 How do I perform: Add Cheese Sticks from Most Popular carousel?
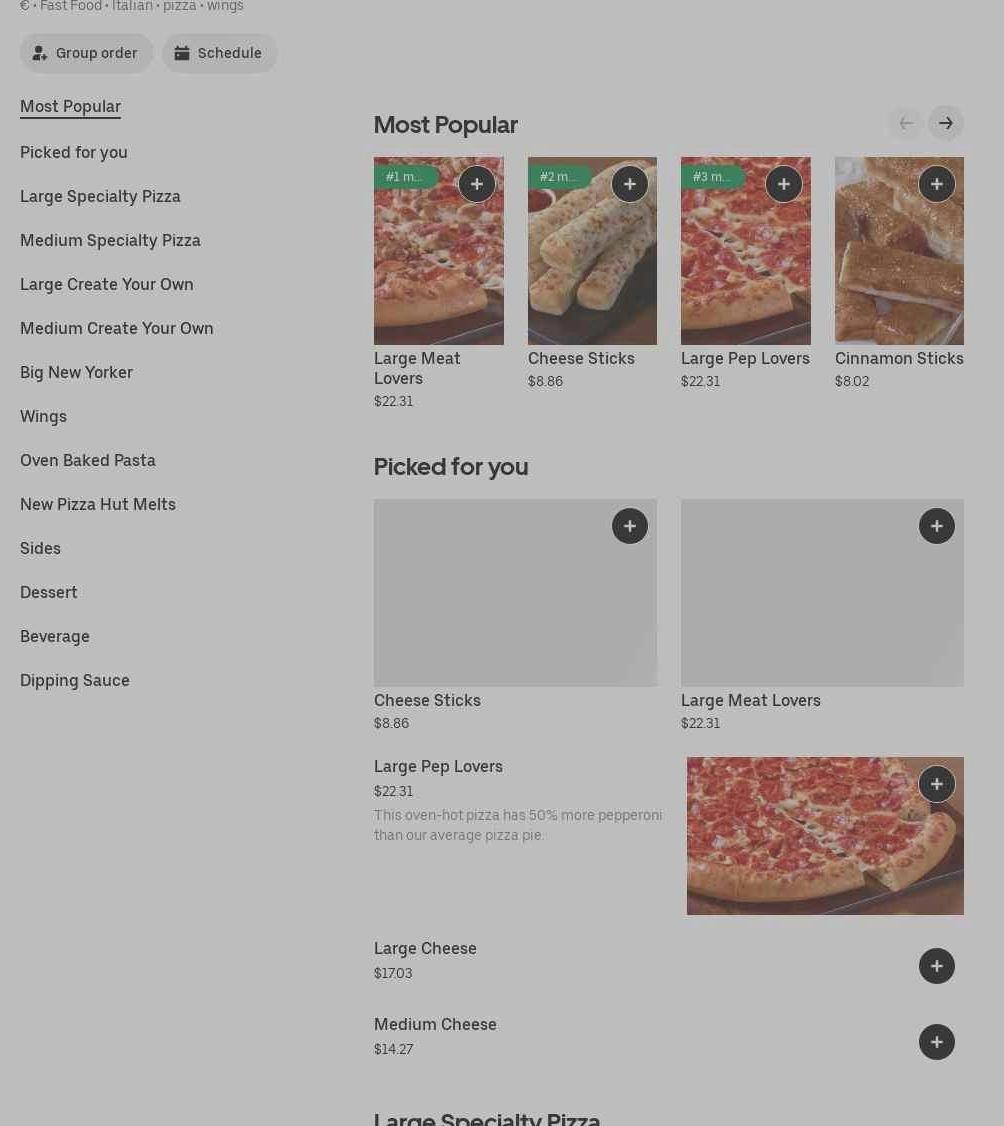pos(630,184)
